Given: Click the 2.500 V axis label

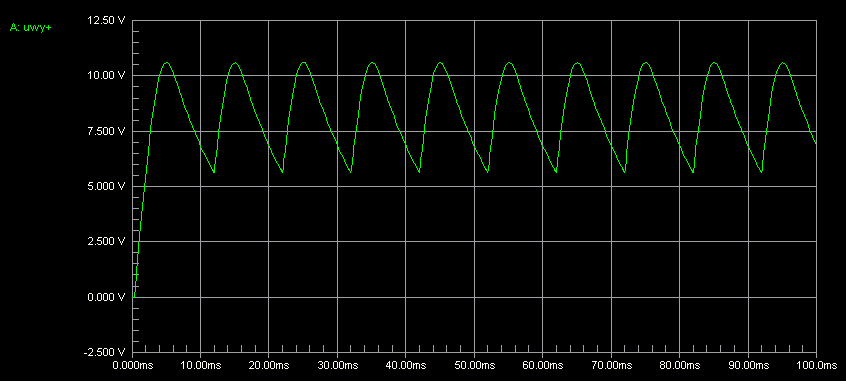Looking at the screenshot, I should pos(106,242).
